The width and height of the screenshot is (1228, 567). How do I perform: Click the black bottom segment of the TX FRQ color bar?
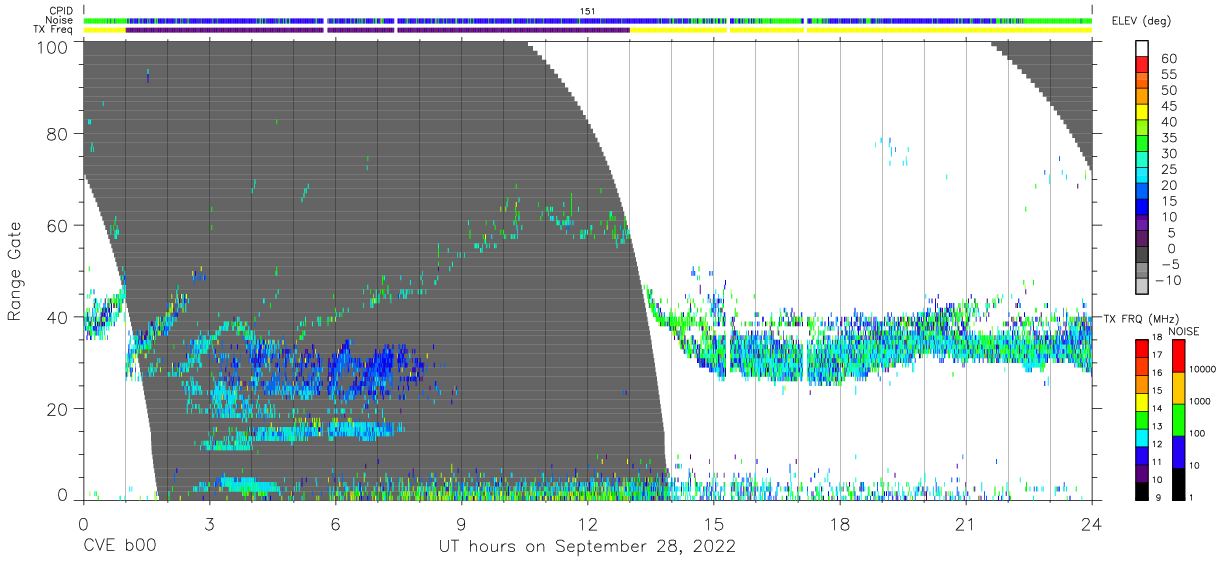(1143, 491)
